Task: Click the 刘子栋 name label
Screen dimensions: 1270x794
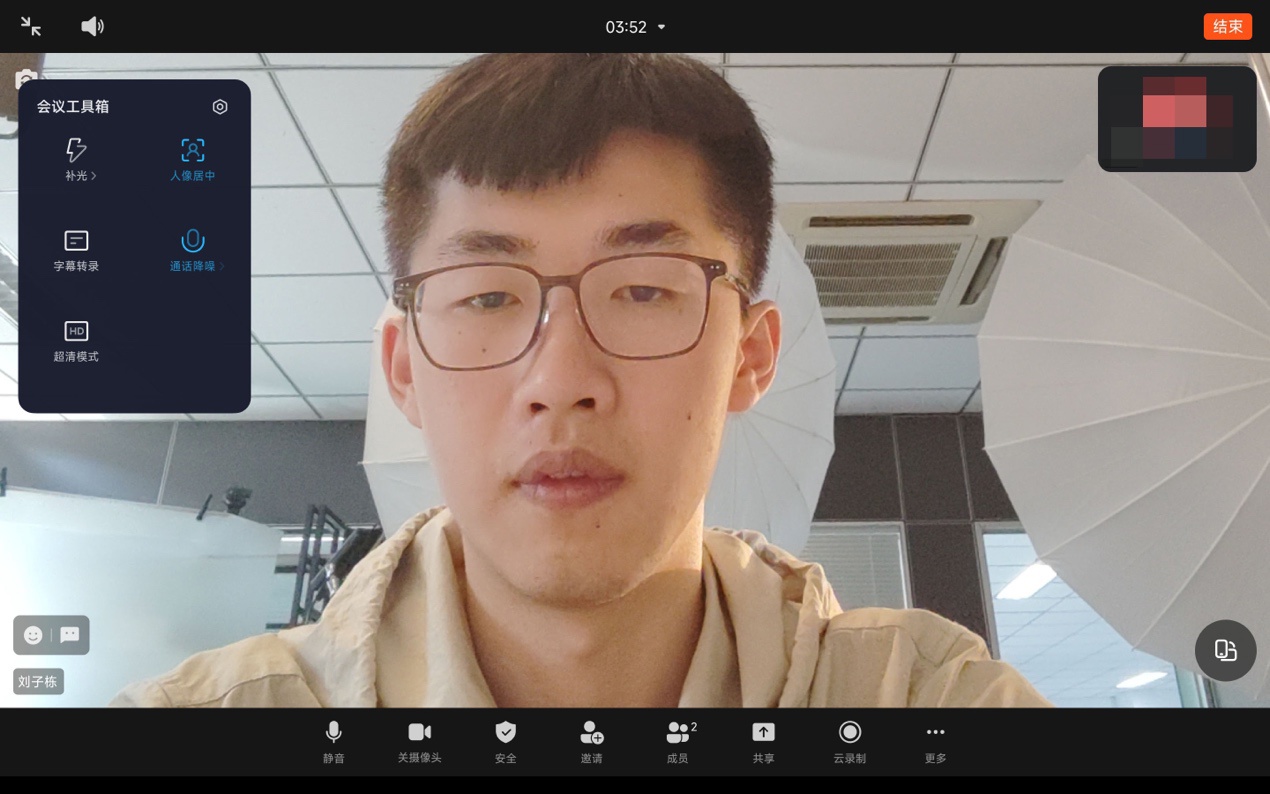Action: click(38, 682)
